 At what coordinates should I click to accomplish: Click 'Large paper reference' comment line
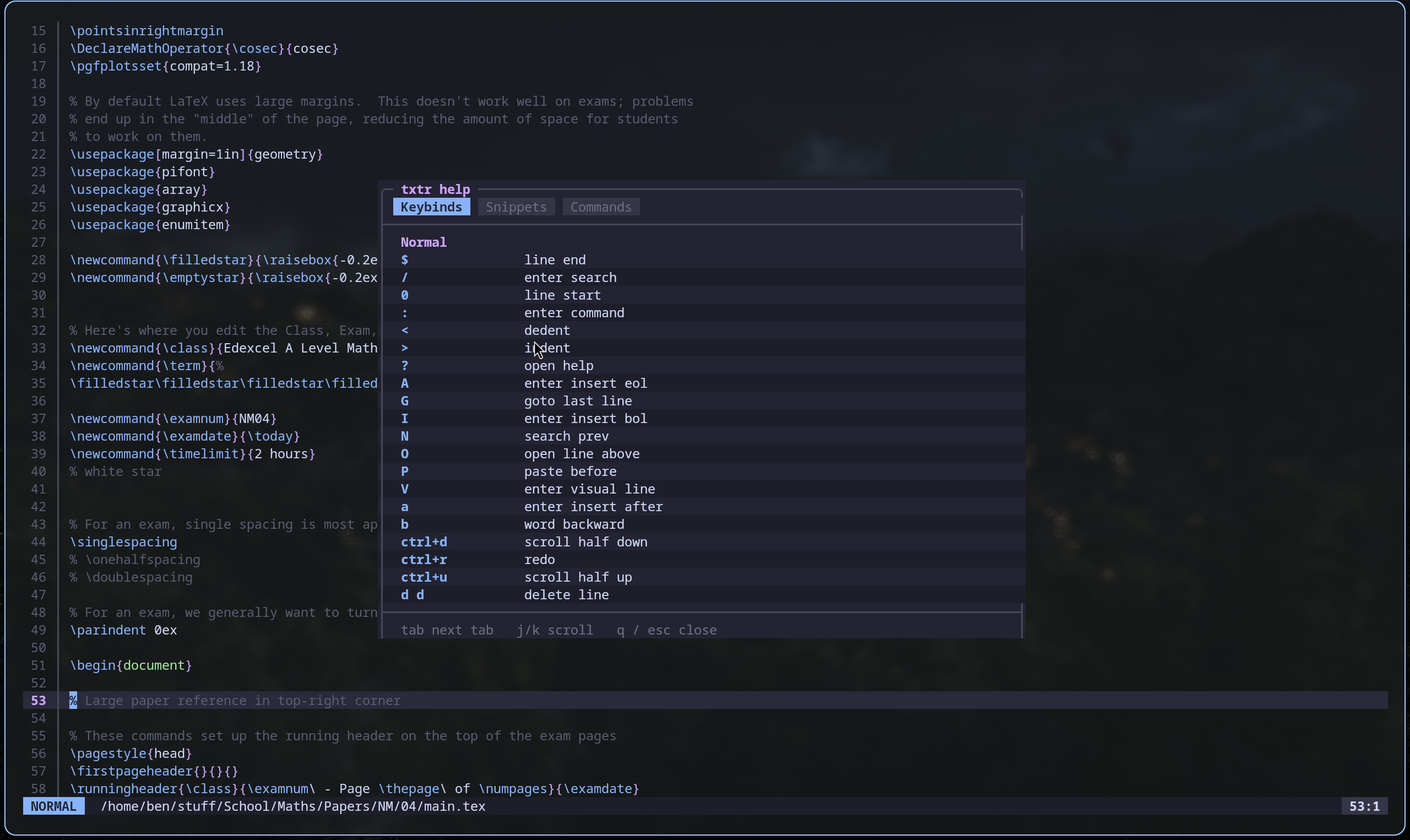(x=235, y=700)
